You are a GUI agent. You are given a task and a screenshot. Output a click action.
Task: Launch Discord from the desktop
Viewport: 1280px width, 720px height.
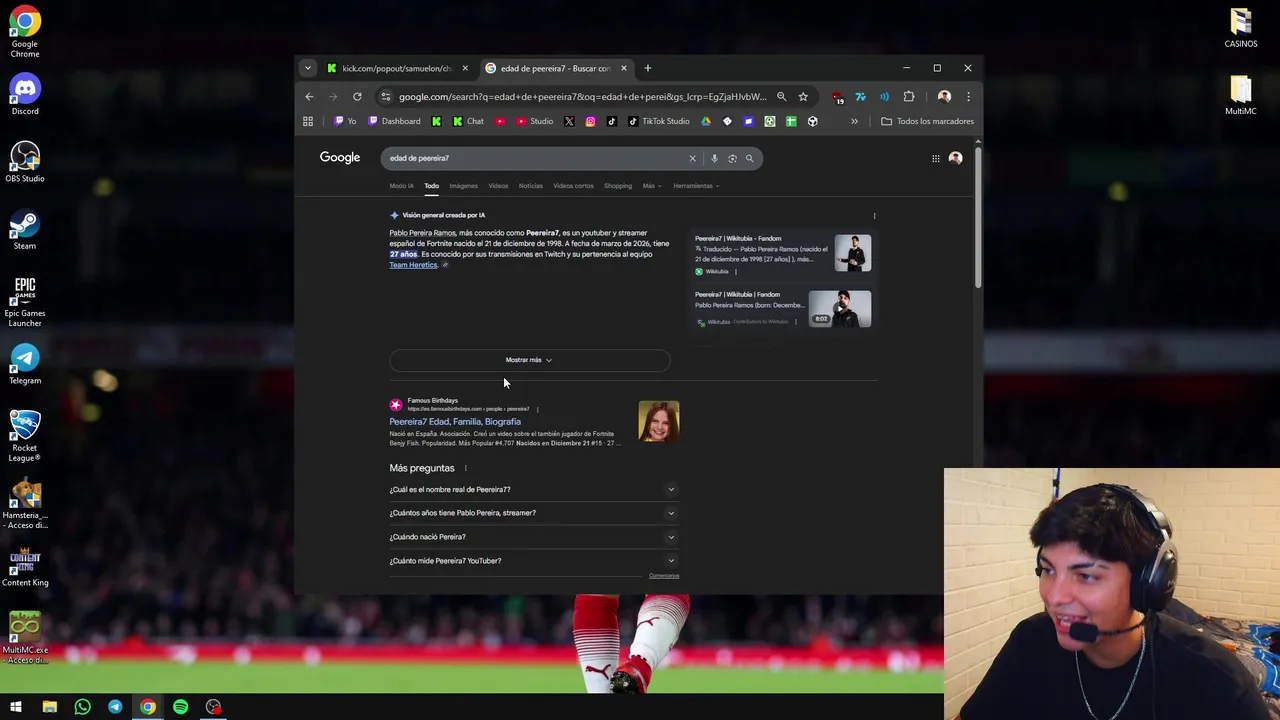(25, 95)
